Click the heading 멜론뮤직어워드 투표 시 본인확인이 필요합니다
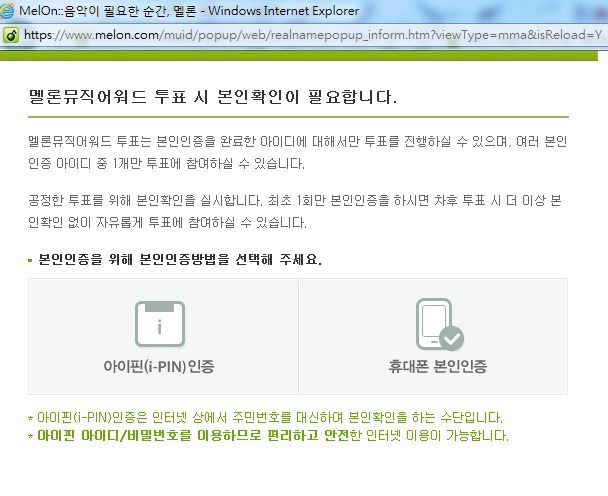This screenshot has width=608, height=496. click(213, 97)
